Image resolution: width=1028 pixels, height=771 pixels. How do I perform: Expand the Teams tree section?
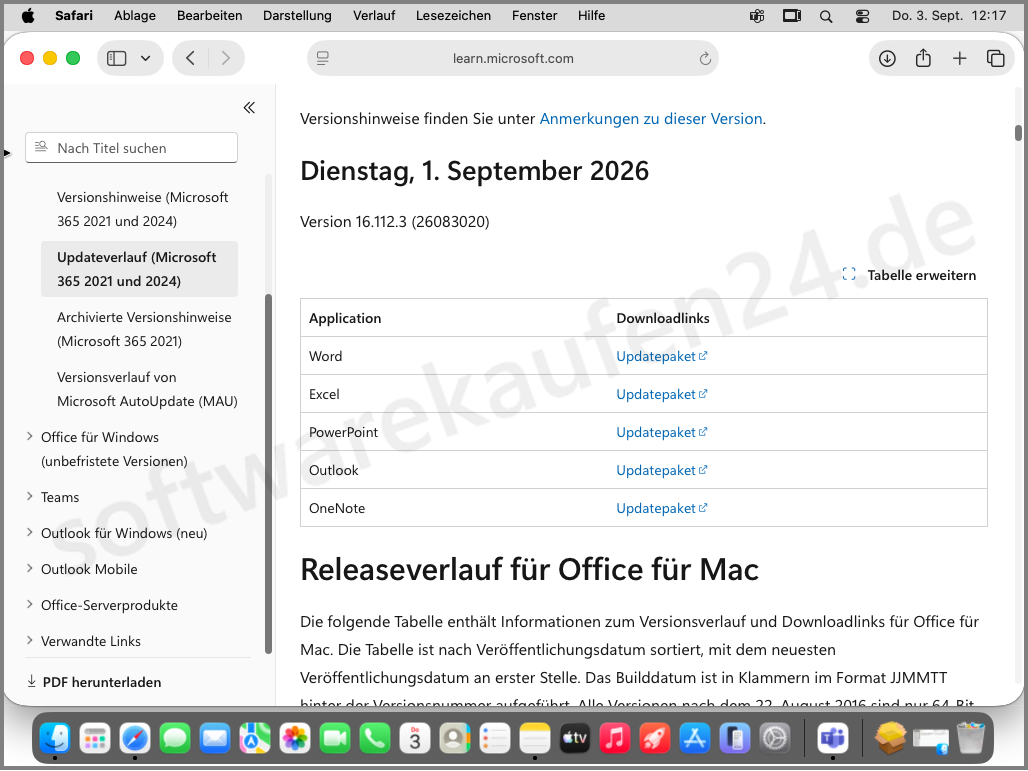(x=30, y=496)
